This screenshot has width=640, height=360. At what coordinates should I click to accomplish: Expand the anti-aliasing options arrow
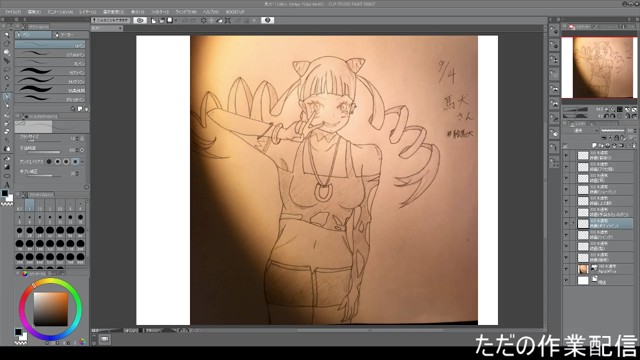tap(82, 162)
